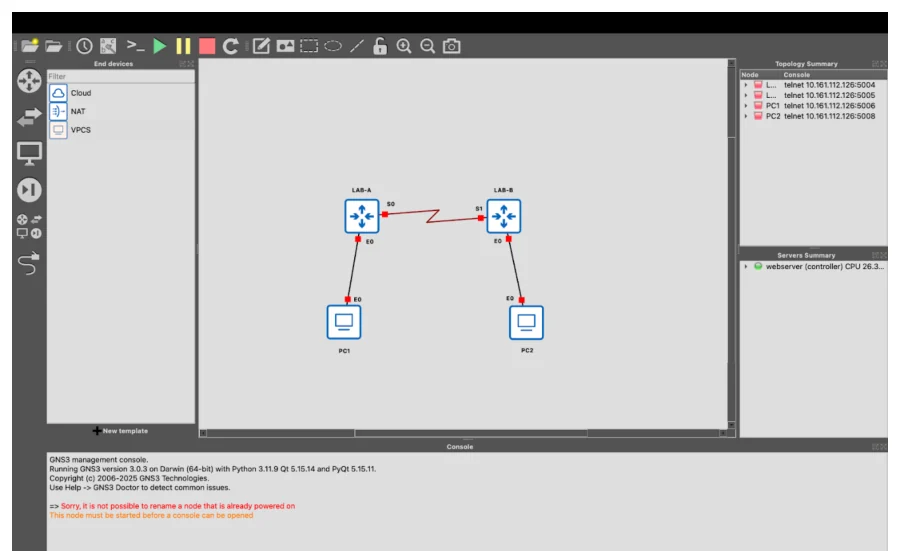Expand the 5004 console node row

tap(746, 85)
